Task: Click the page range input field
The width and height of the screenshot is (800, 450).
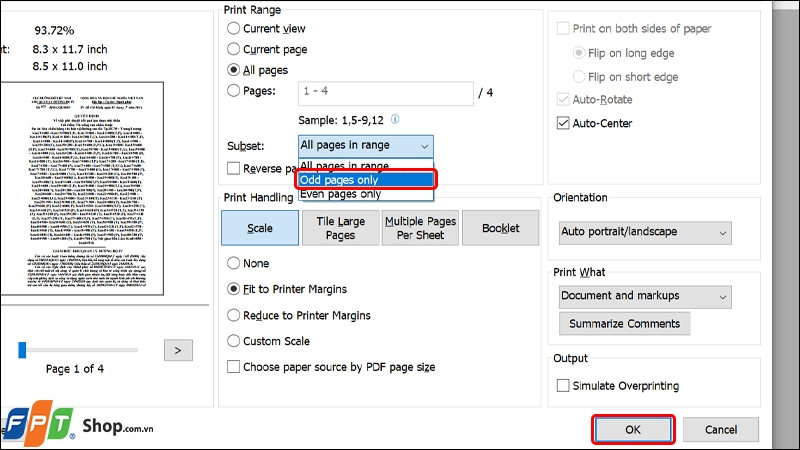Action: click(386, 93)
